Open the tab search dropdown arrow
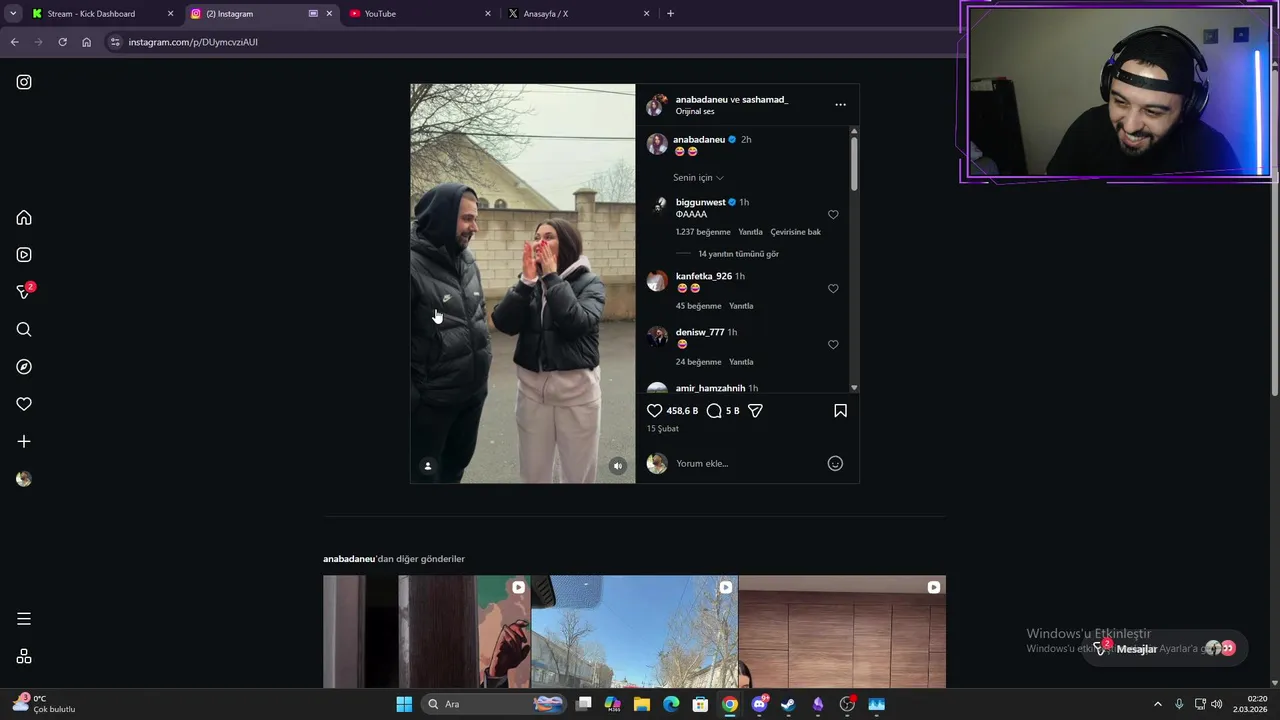 tap(12, 14)
